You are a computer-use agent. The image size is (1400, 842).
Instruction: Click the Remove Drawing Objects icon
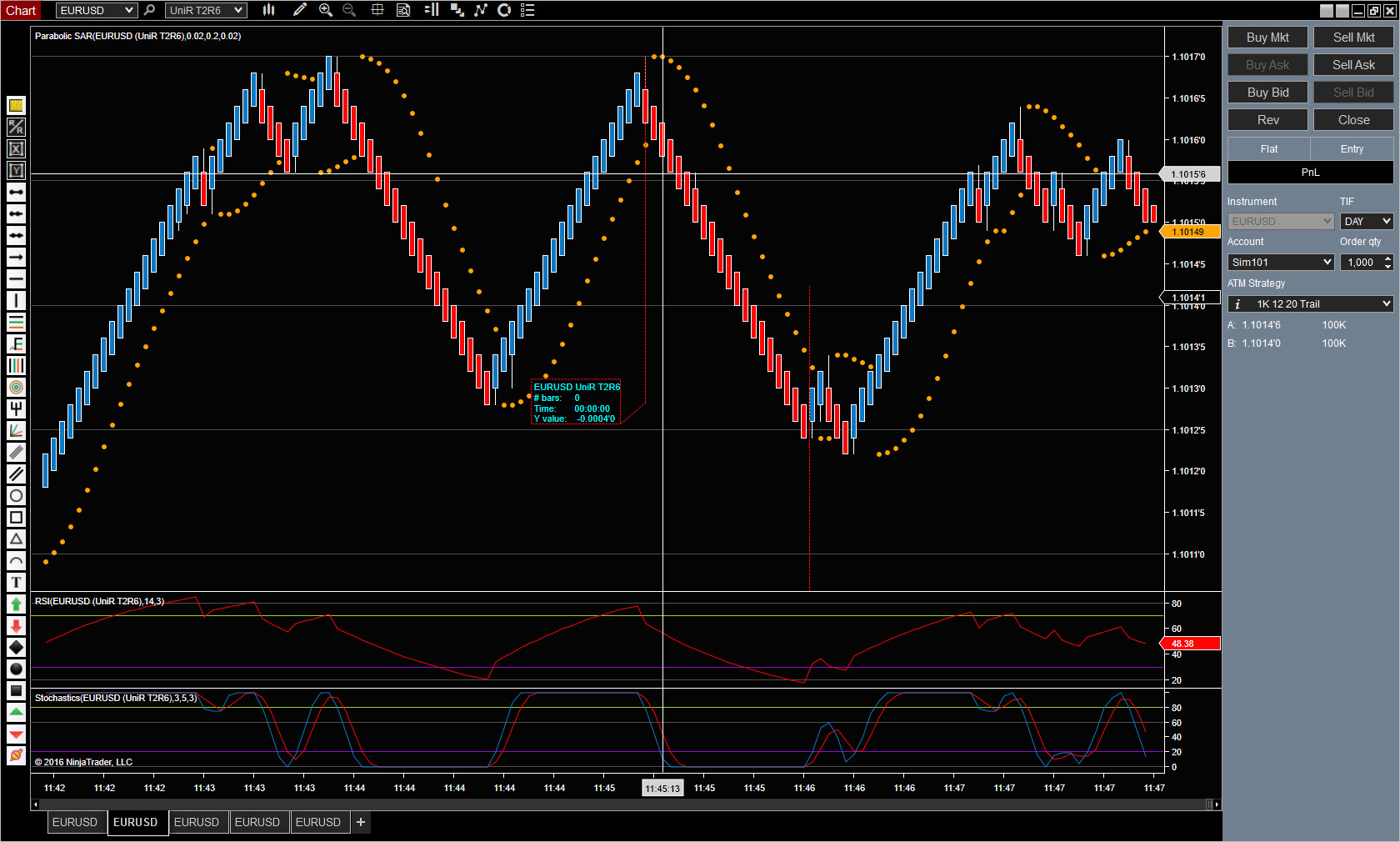pyautogui.click(x=16, y=755)
